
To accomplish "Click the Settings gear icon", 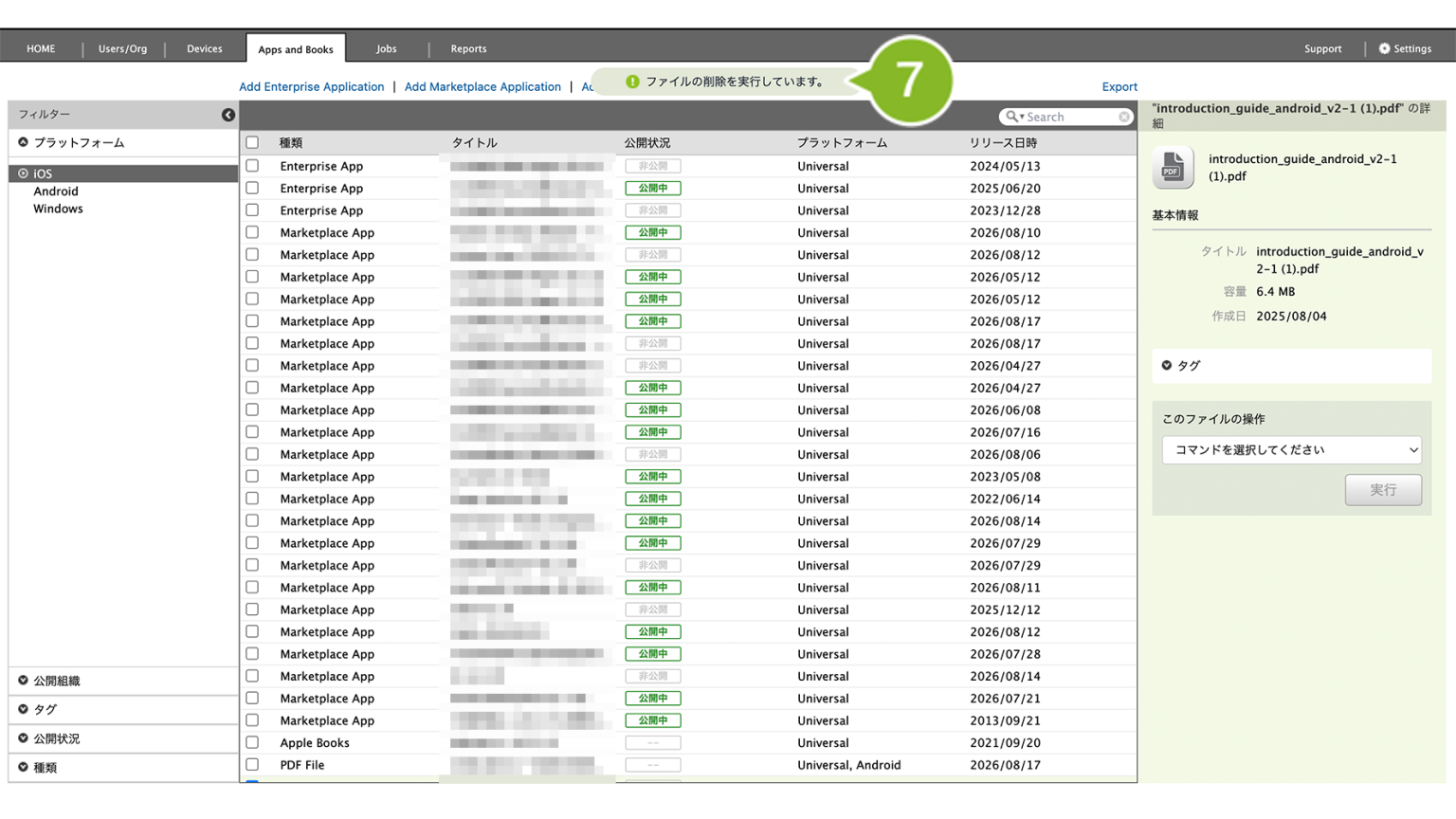I will 1384,48.
